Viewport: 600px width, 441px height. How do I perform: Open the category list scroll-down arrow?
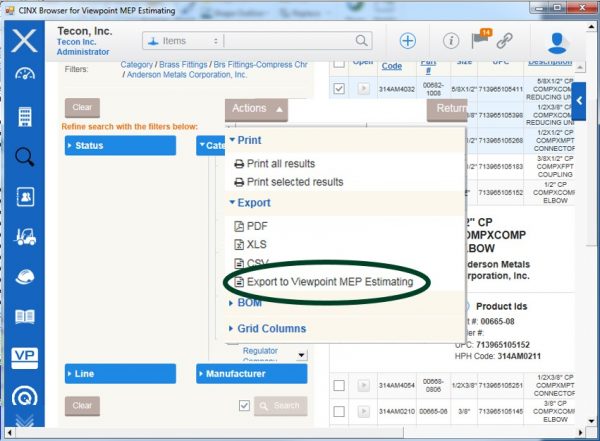302,355
